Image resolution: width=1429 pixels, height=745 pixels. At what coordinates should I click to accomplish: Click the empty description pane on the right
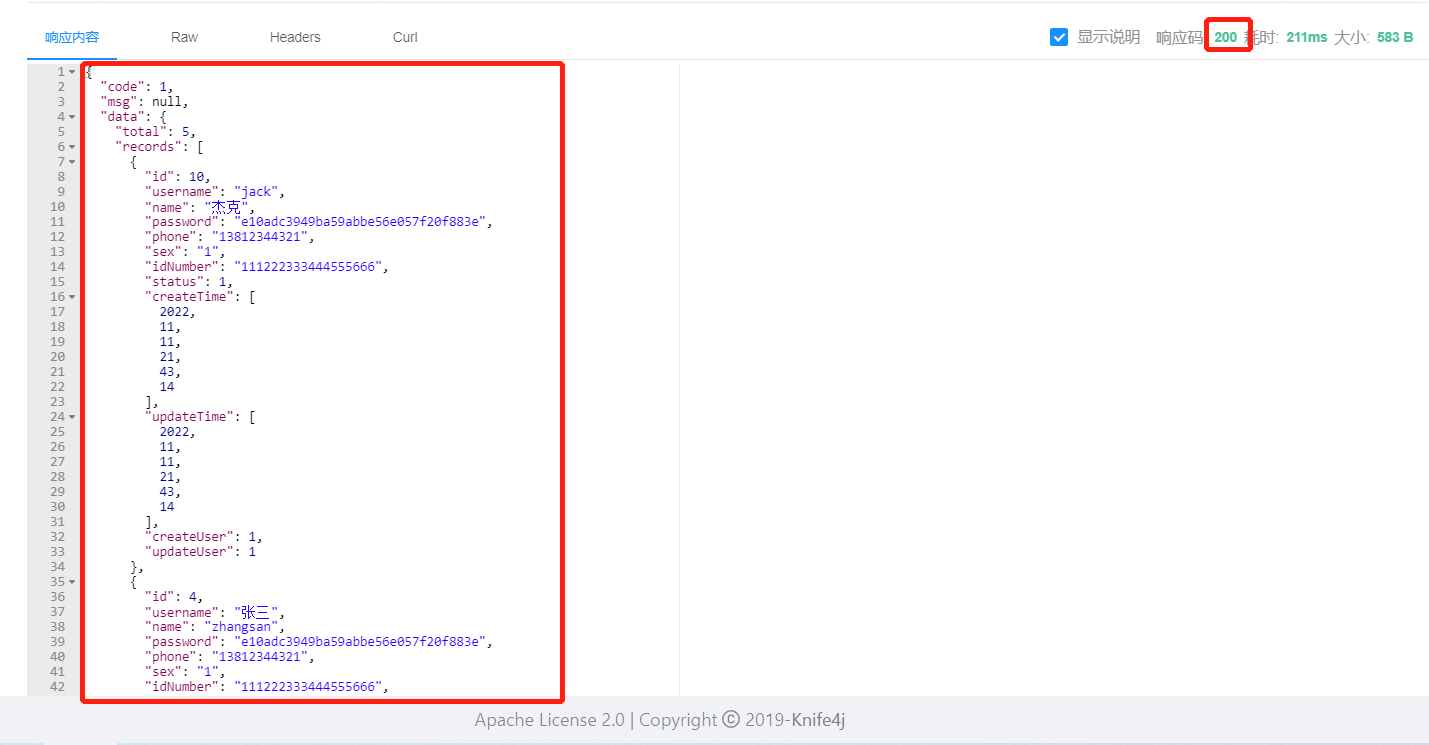pyautogui.click(x=1054, y=380)
